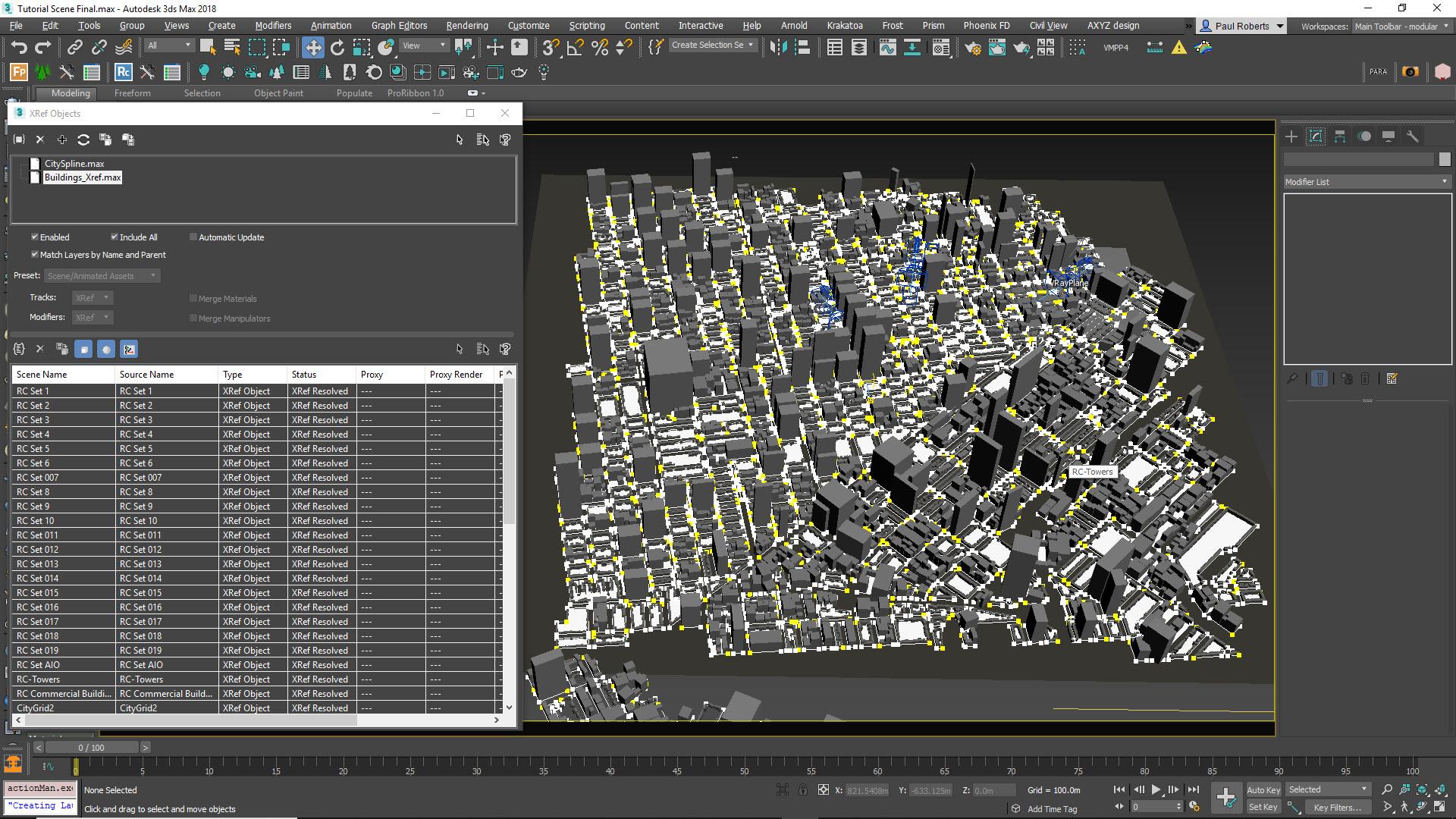1456x819 pixels.
Task: Click the Merge Manipulators button
Action: [193, 317]
